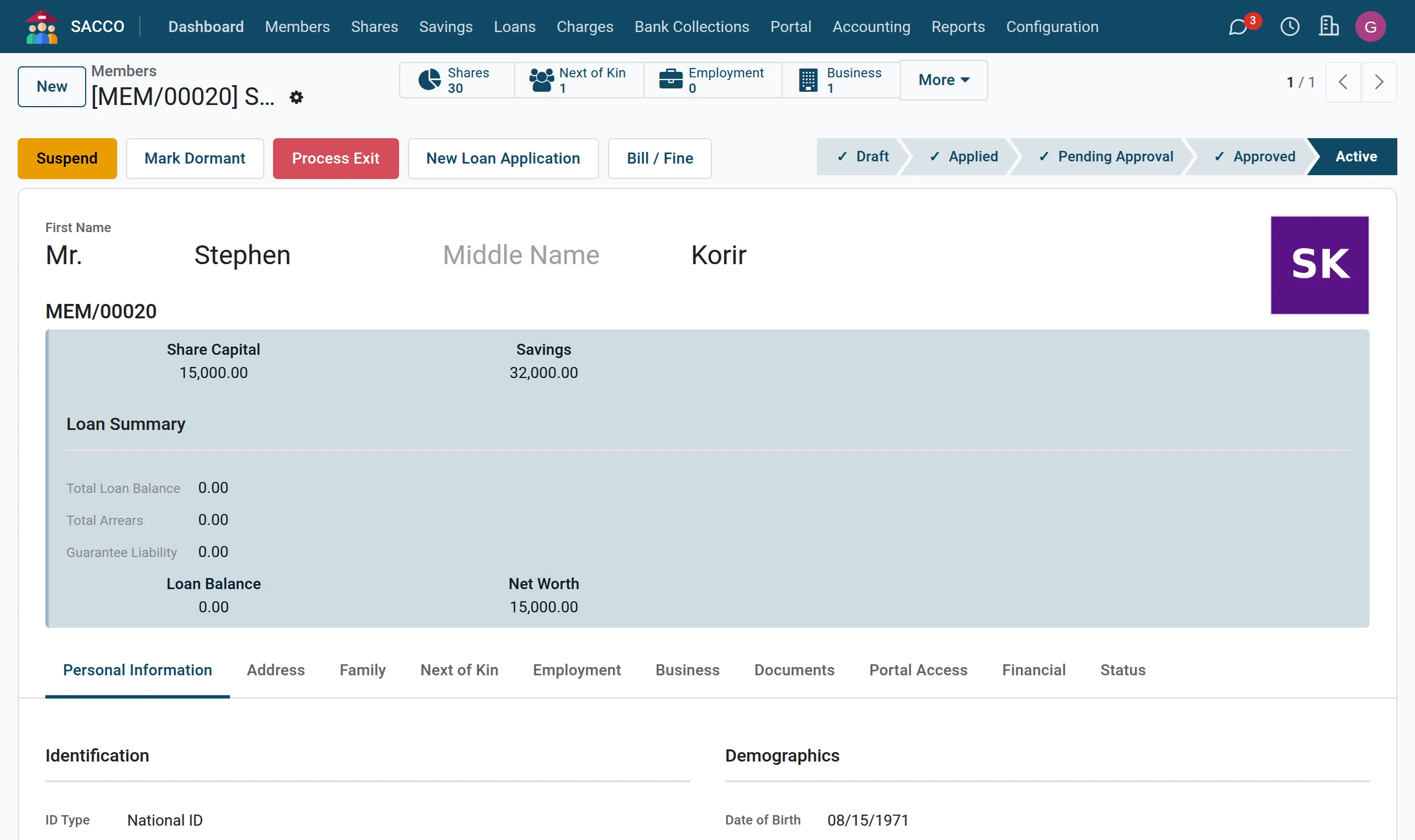
Task: Switch to the Financial tab
Action: [1034, 670]
